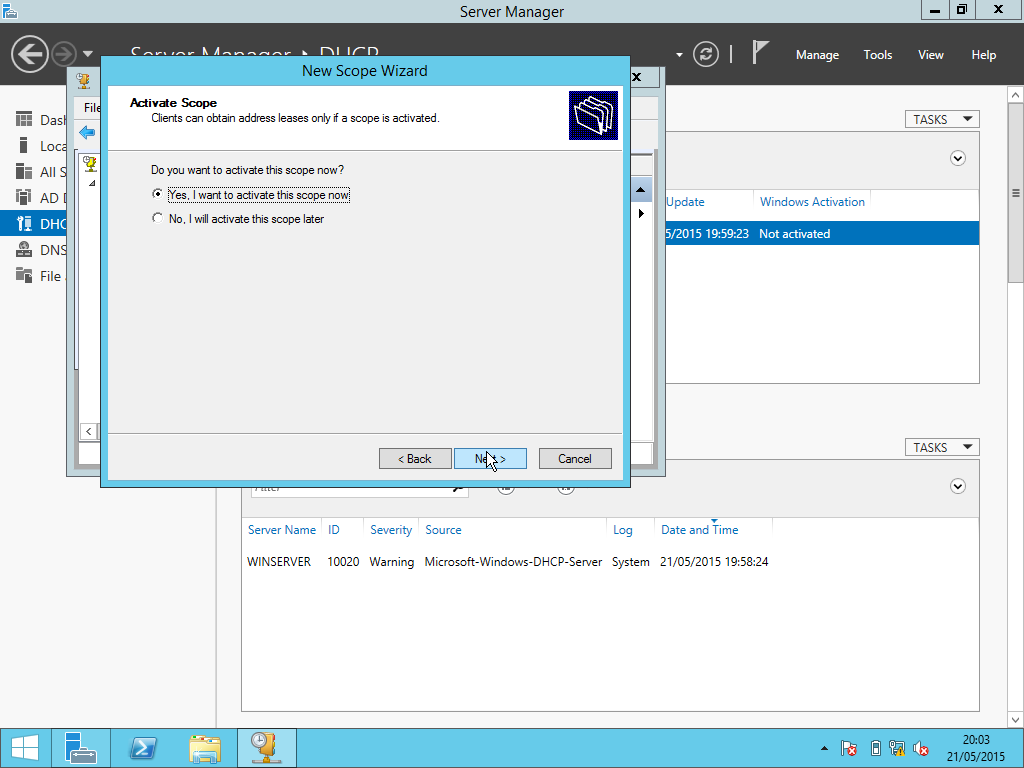Image resolution: width=1024 pixels, height=768 pixels.
Task: Sort by Windows Activation column
Action: [812, 202]
